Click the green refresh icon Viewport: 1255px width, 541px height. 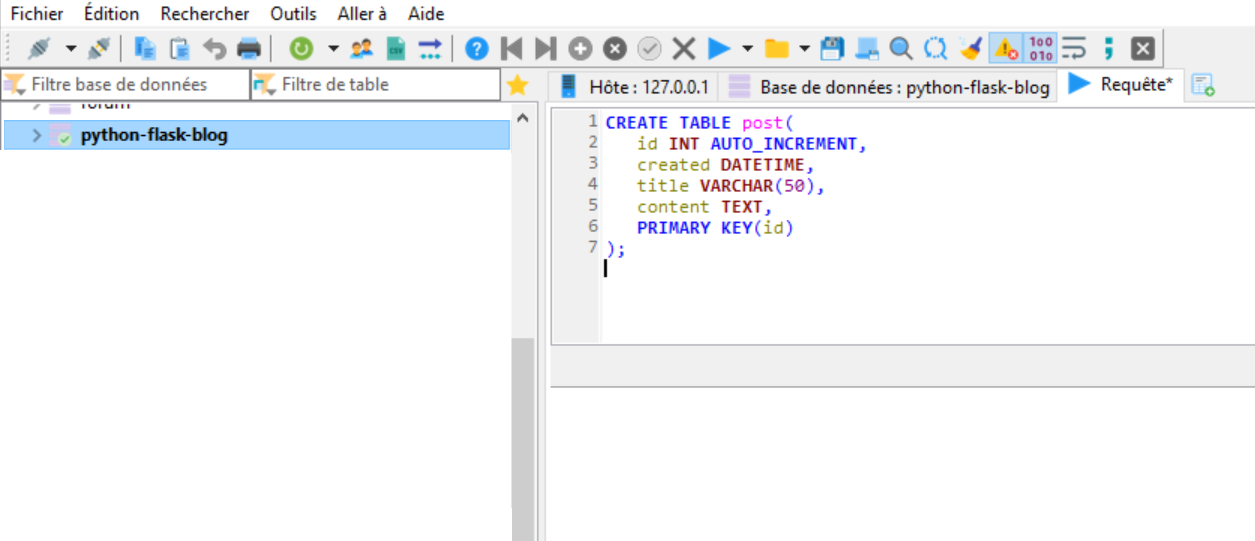300,48
